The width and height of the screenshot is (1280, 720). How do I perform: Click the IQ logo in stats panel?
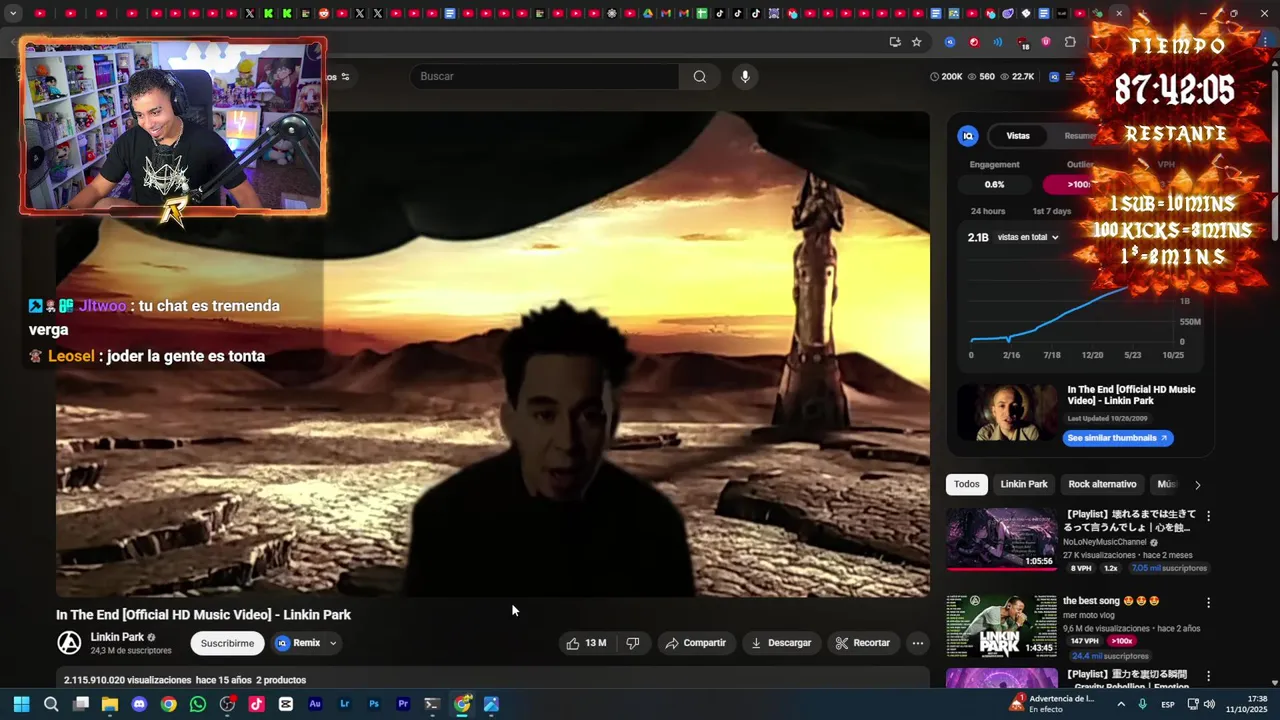pos(967,136)
